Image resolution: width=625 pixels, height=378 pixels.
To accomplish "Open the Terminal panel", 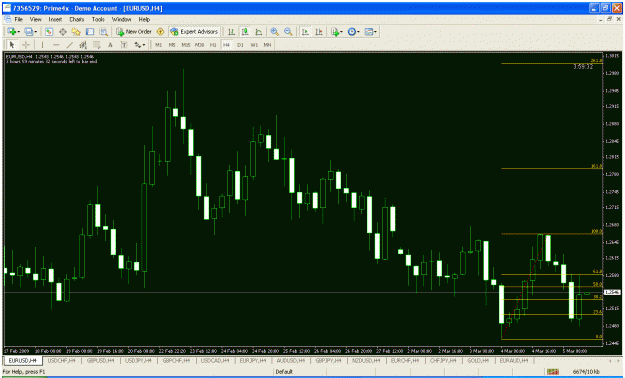I will point(90,32).
